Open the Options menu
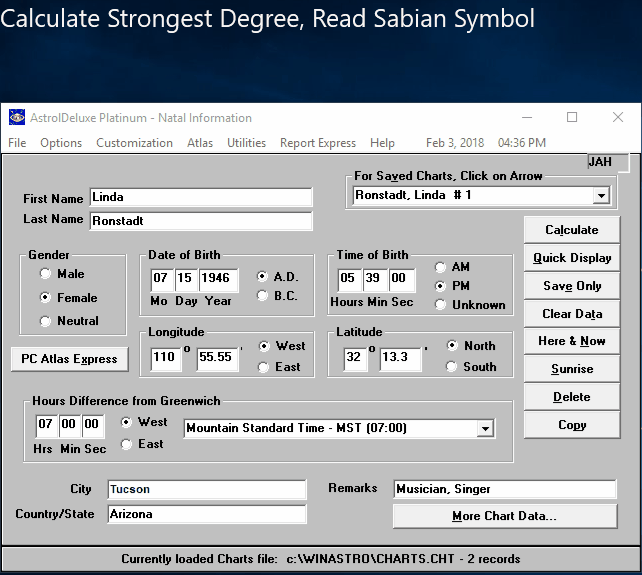Image resolution: width=642 pixels, height=575 pixels. pyautogui.click(x=61, y=143)
